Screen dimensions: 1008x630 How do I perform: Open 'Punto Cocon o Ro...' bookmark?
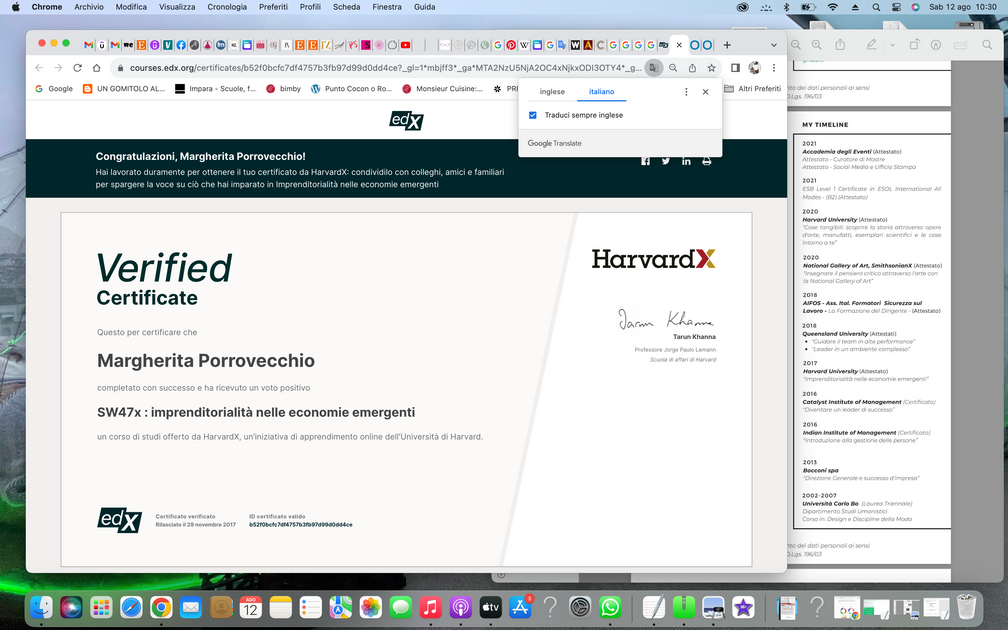click(351, 89)
